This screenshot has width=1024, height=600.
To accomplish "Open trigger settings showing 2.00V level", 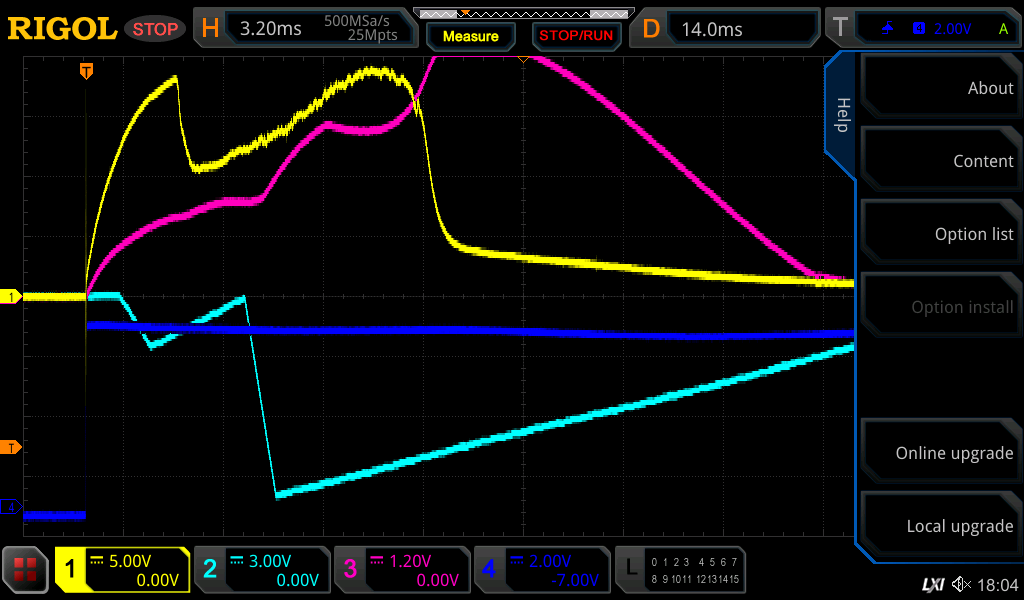I will tap(938, 29).
